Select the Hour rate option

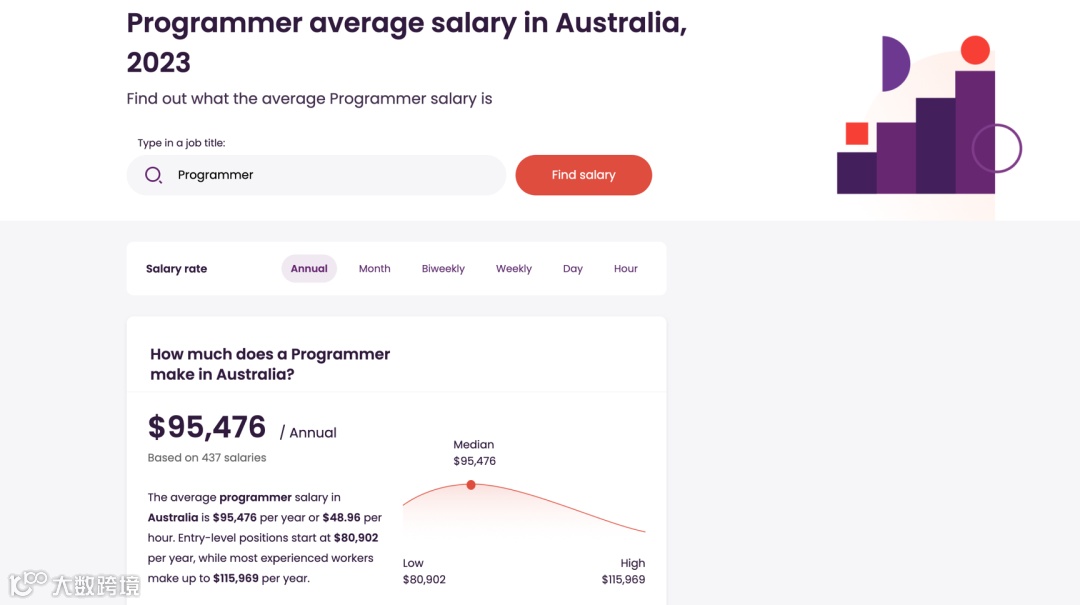pos(625,268)
